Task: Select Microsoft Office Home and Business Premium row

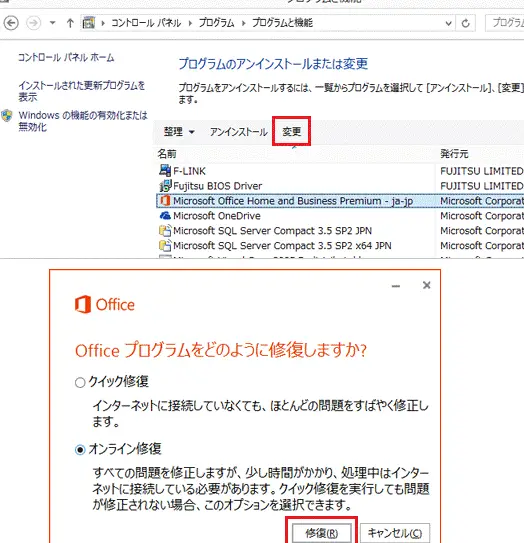Action: click(x=340, y=201)
